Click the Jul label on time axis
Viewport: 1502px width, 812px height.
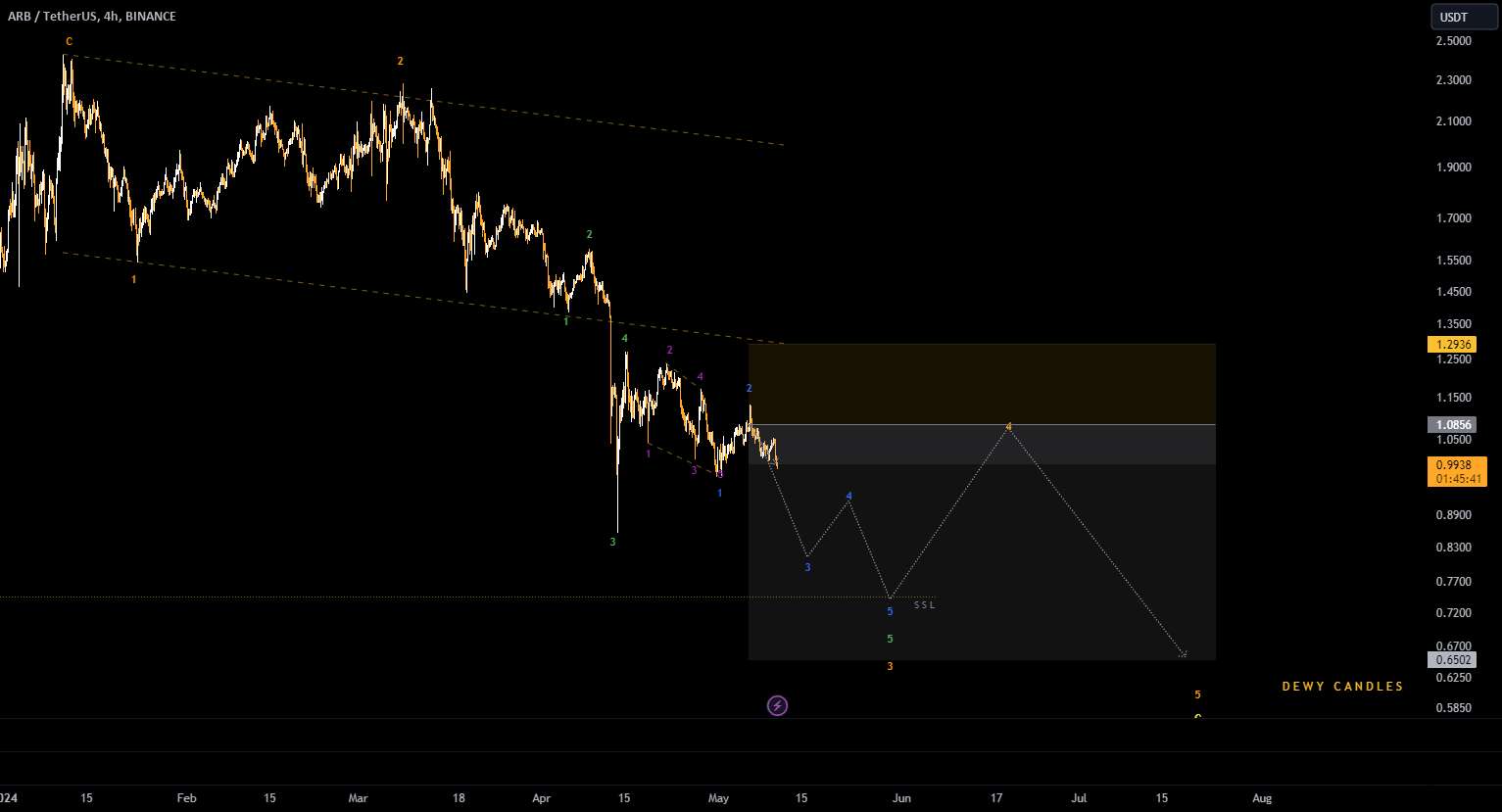[1079, 798]
